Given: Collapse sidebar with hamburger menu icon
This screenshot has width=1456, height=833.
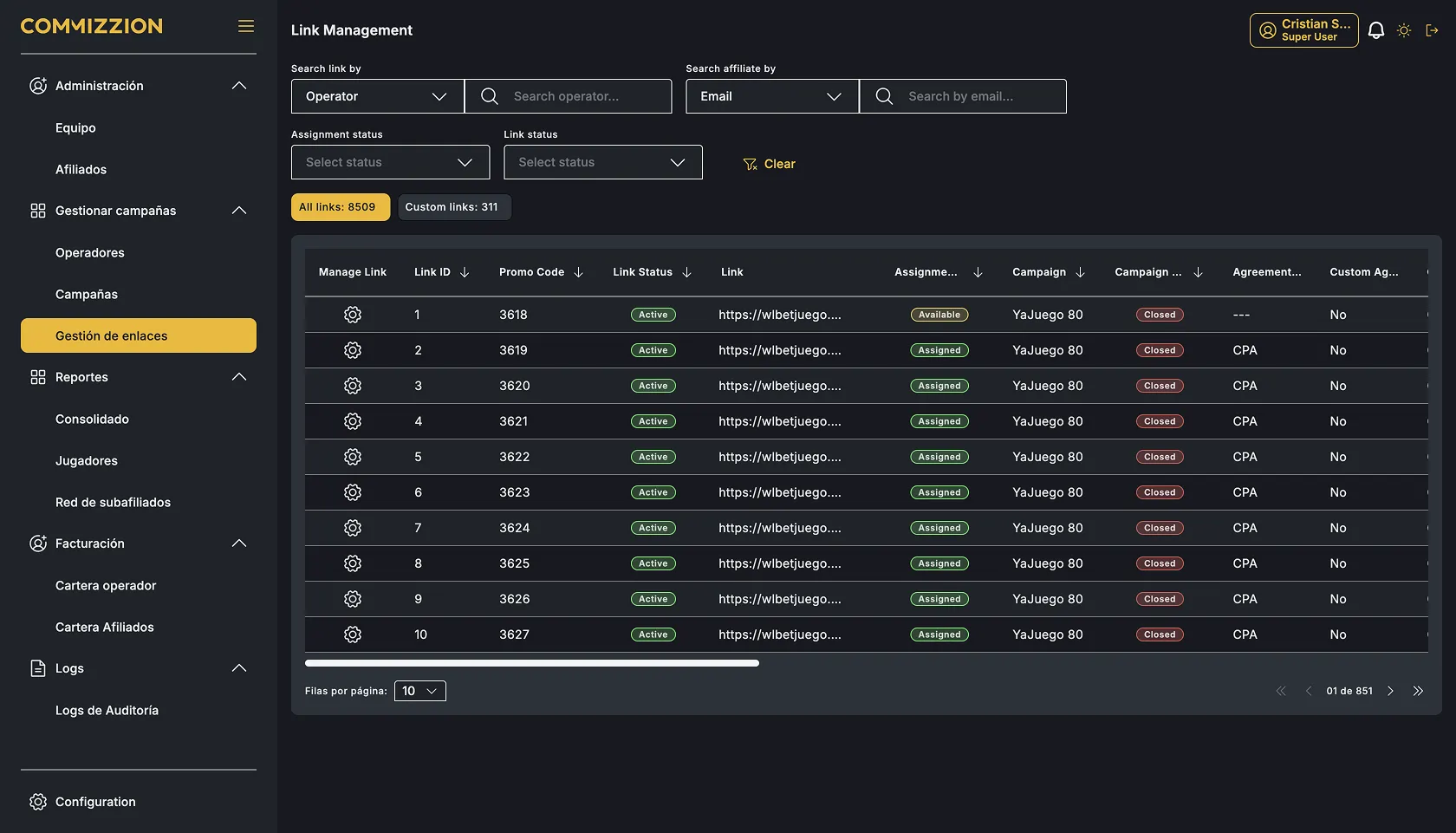Looking at the screenshot, I should tap(246, 26).
